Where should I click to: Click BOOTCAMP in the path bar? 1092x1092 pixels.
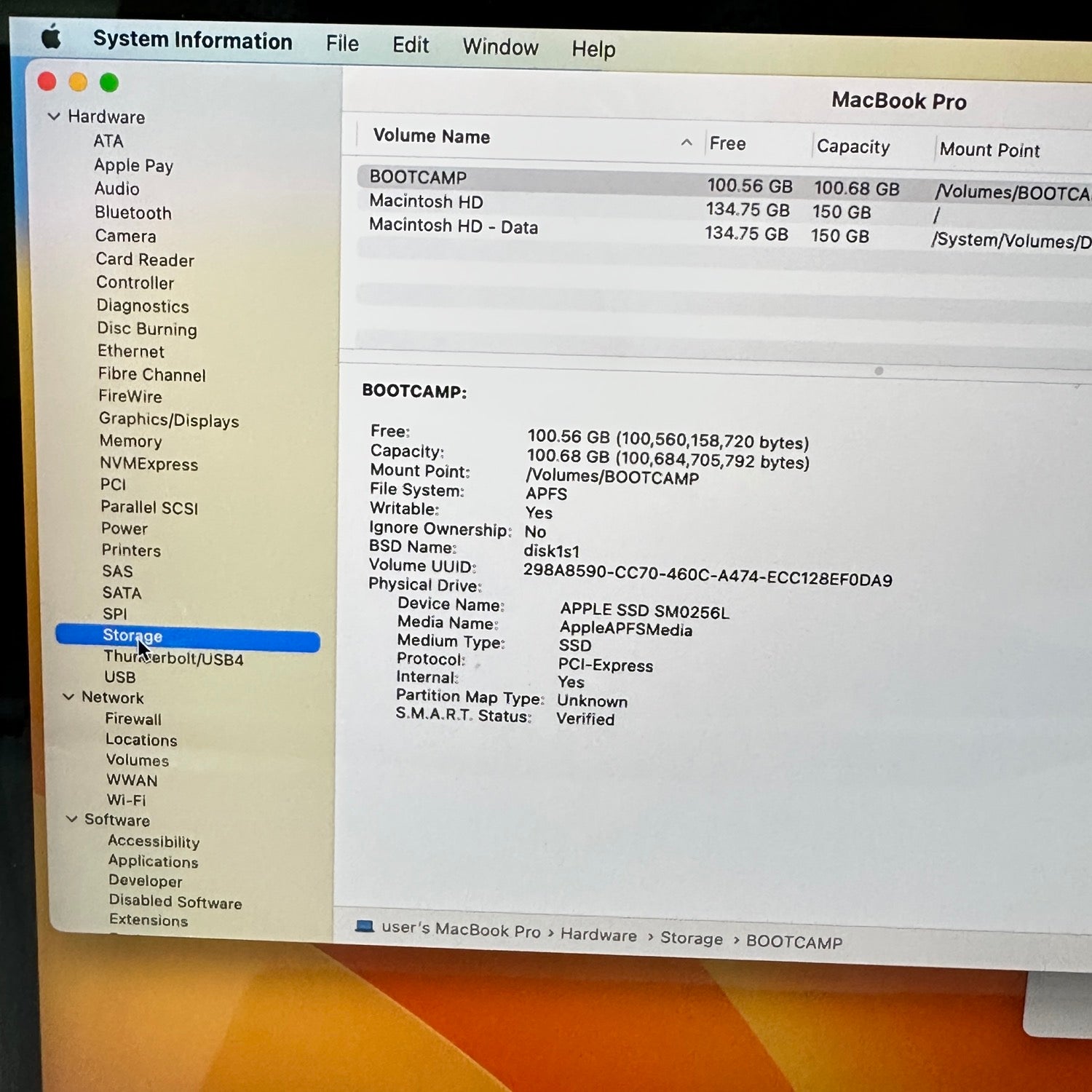click(794, 942)
